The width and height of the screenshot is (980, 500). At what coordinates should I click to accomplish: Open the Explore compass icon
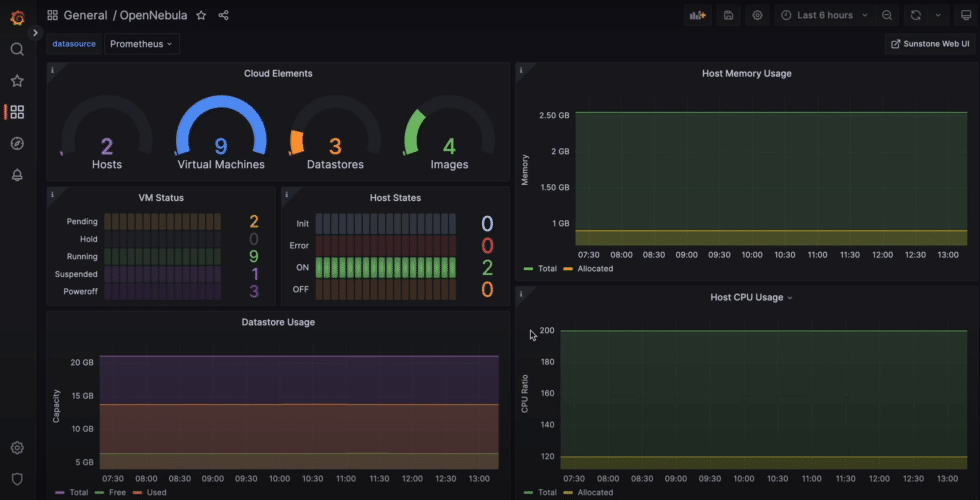point(18,144)
